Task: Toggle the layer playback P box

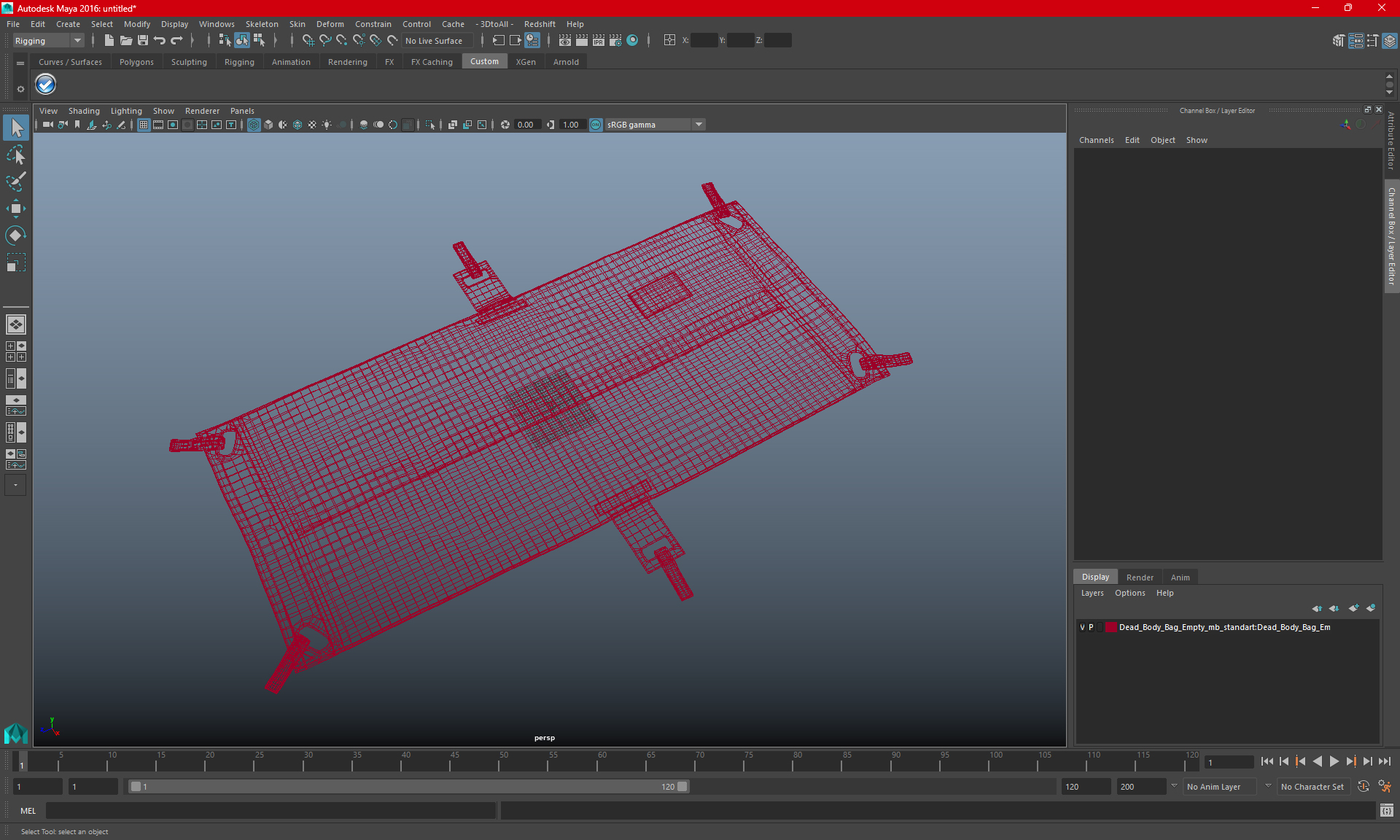Action: tap(1091, 627)
